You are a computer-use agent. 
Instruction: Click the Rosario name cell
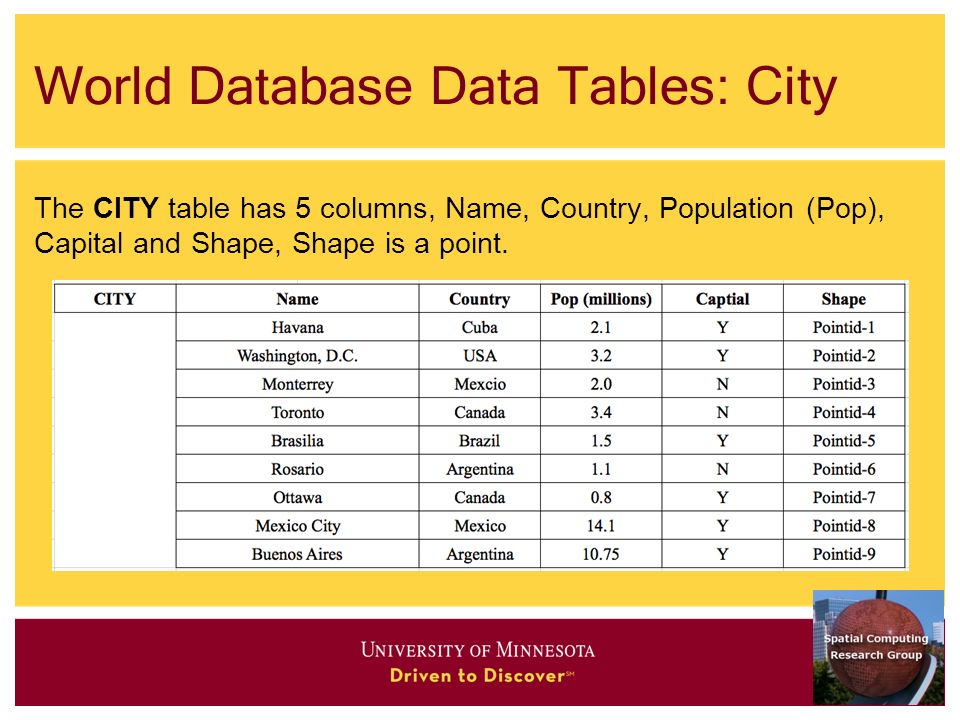point(297,469)
